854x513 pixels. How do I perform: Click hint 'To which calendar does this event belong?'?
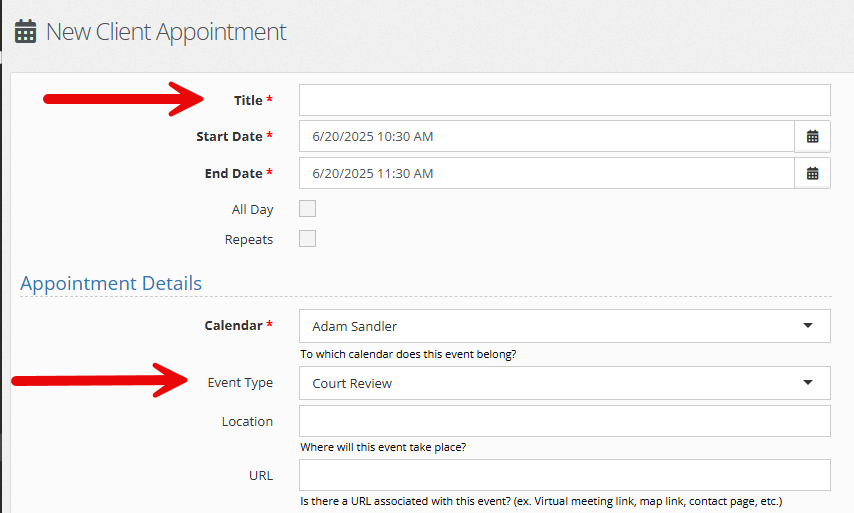point(408,355)
